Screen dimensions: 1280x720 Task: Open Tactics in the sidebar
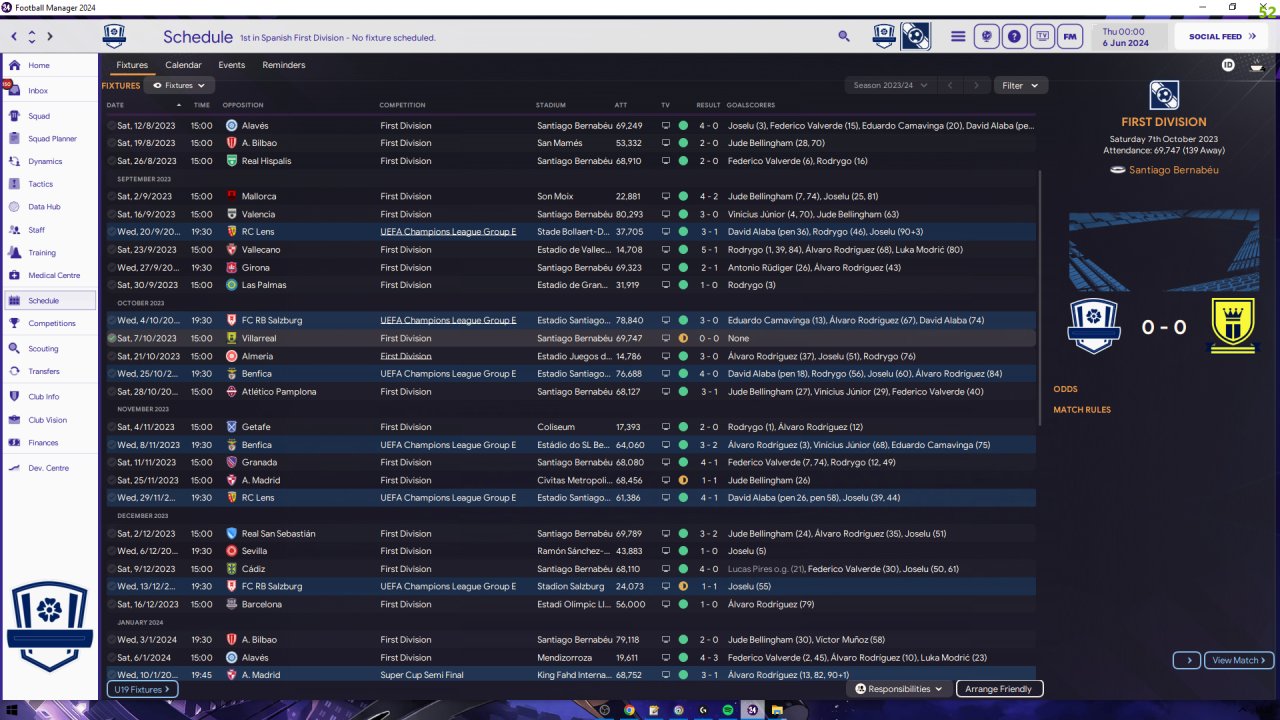[x=50, y=184]
